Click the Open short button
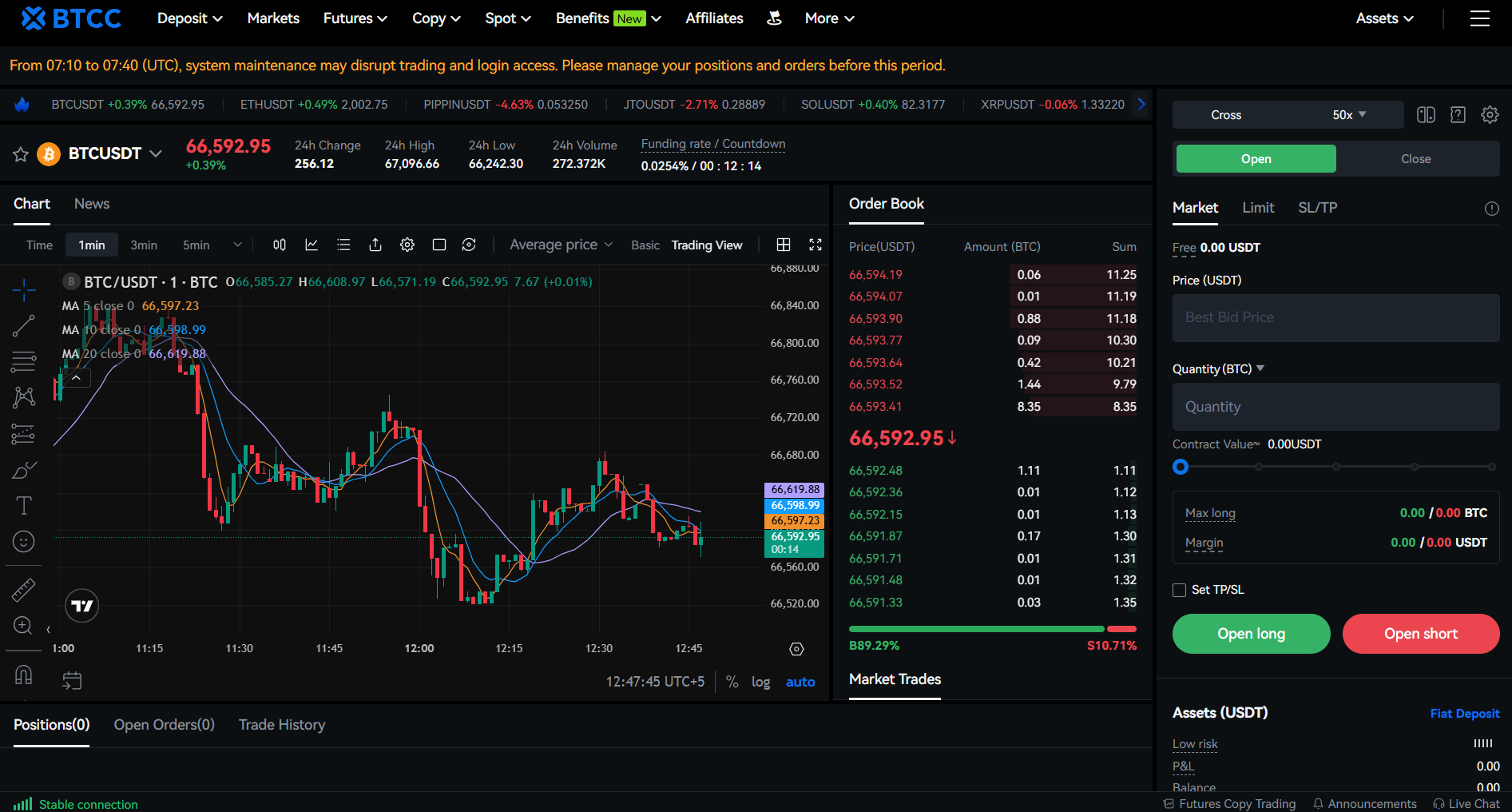Screen dimensions: 1512x812 (x=1421, y=634)
